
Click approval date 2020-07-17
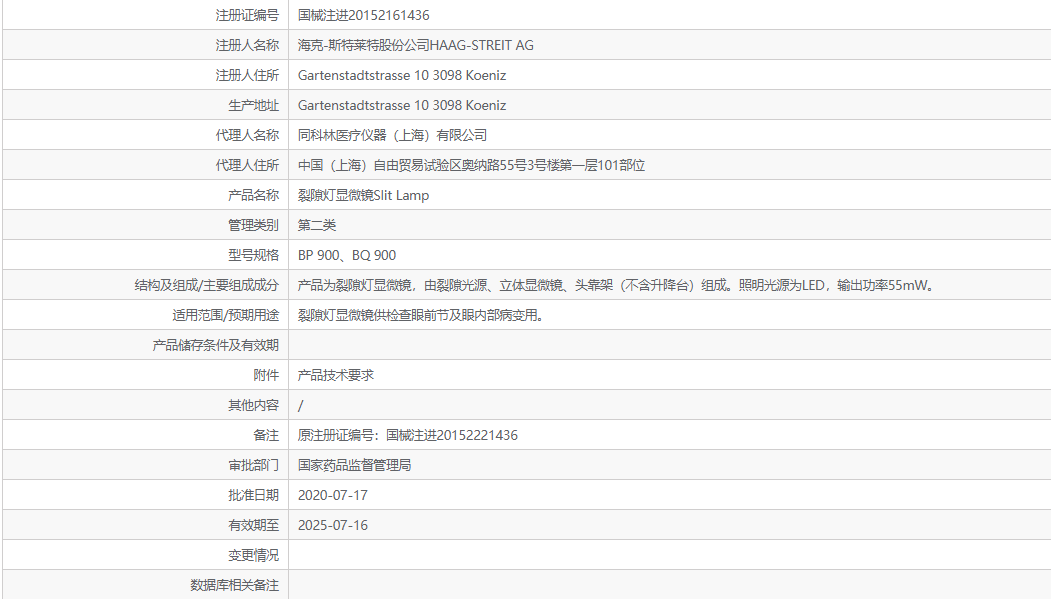tap(332, 495)
